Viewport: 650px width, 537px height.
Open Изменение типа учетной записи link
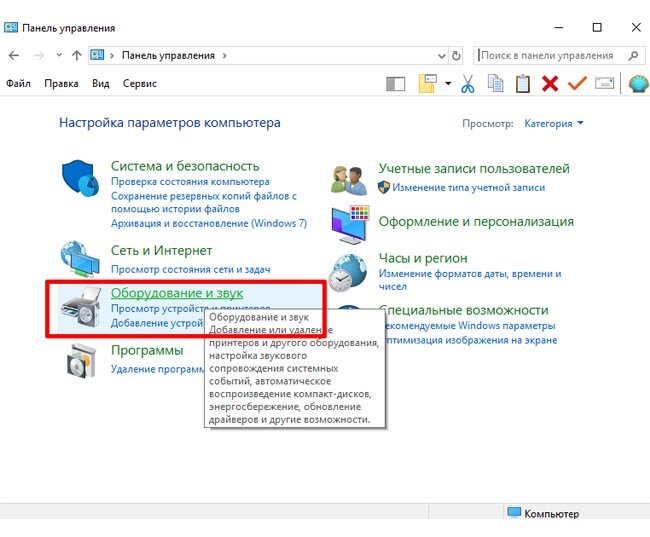click(468, 188)
